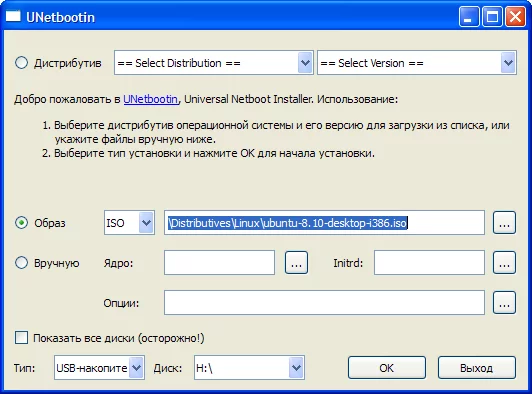Image resolution: width=532 pixels, height=394 pixels.
Task: Browse for Опции config file
Action: click(x=504, y=302)
